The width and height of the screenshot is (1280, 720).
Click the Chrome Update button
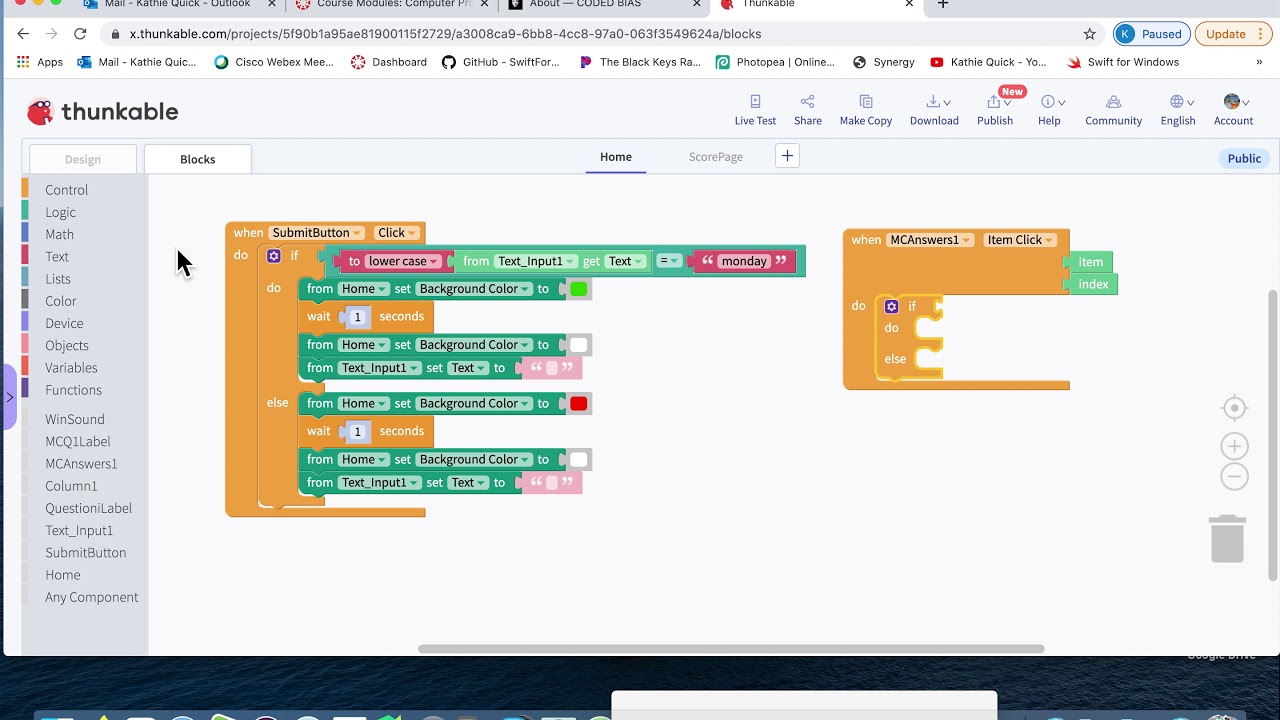pyautogui.click(x=1233, y=34)
